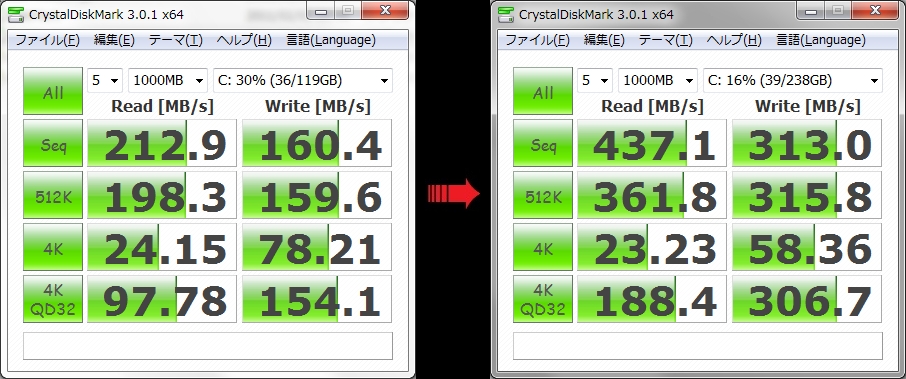
Task: Open 1000MB test size dropdown in right window
Action: [x=658, y=80]
